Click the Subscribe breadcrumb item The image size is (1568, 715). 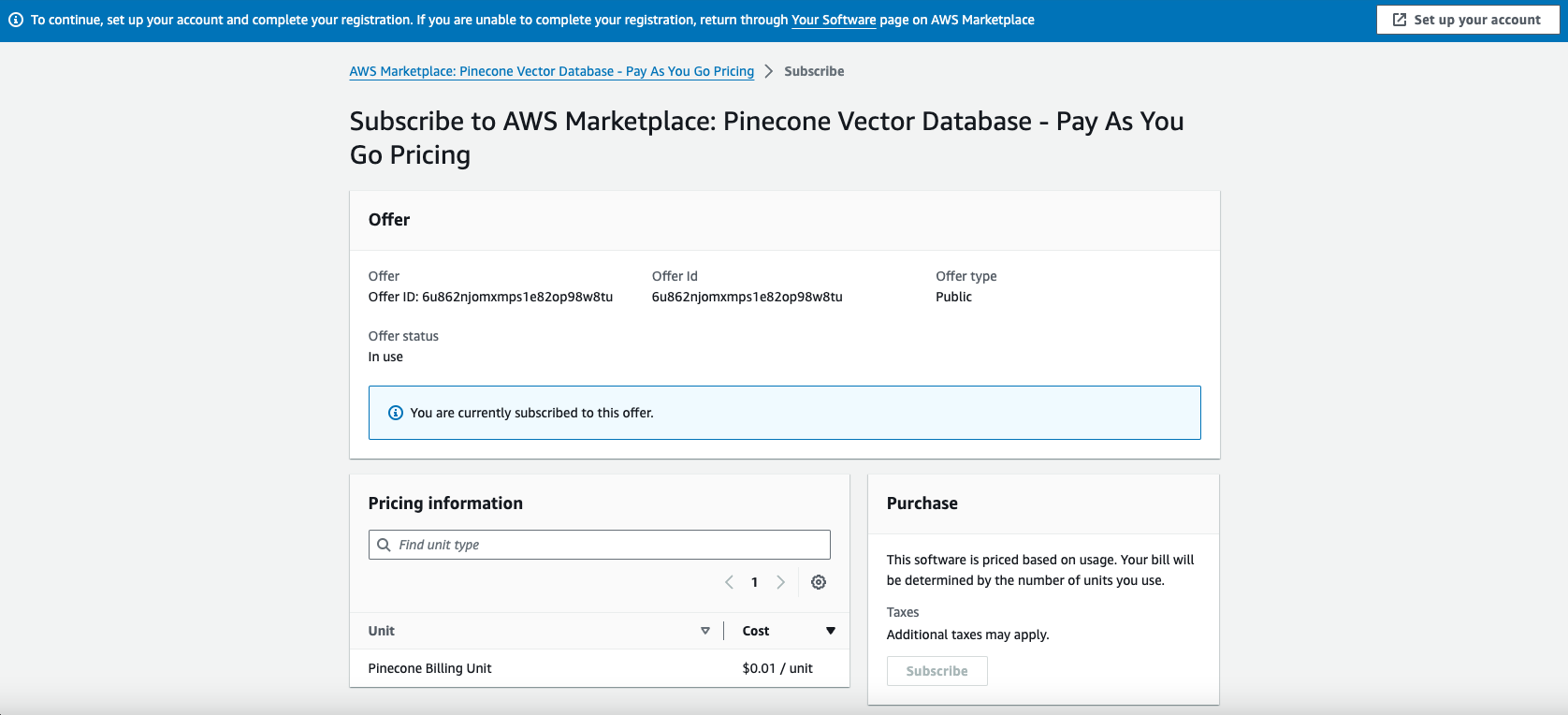point(814,71)
